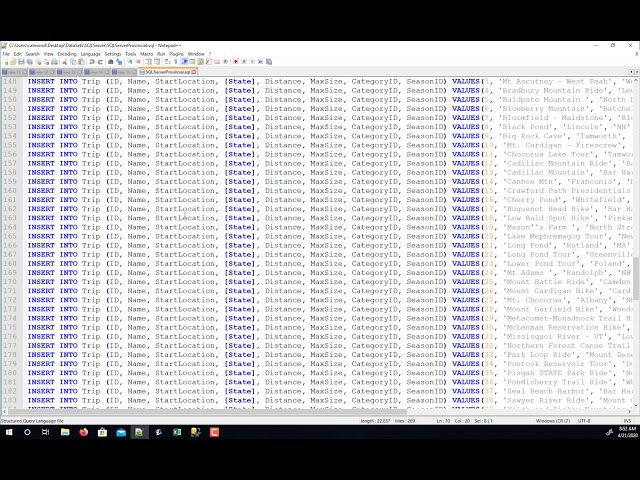Toggle synchronize vertical scrolling icon
This screenshot has height=480, width=640.
[149, 62]
